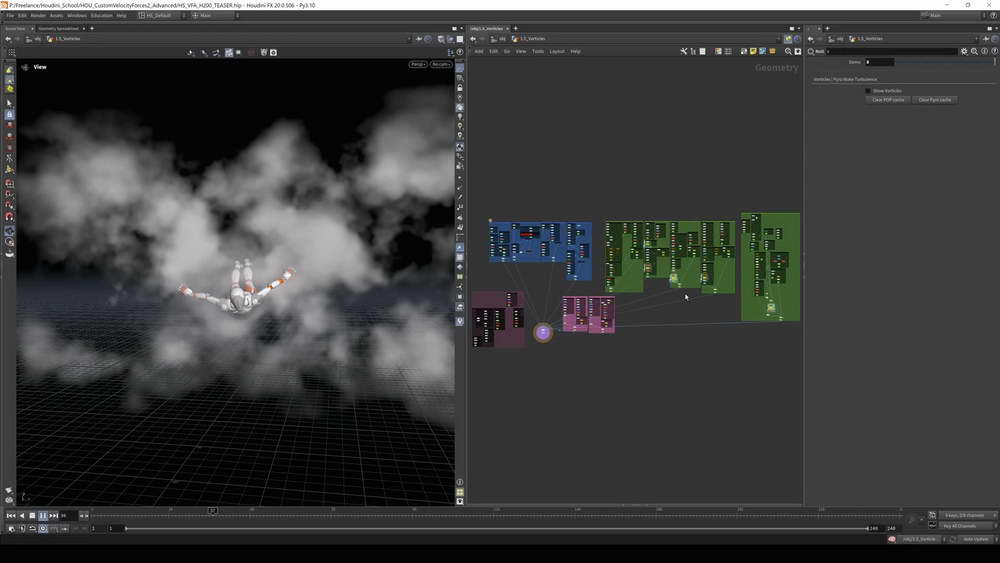The height and width of the screenshot is (563, 1000).
Task: Enable the Show Vorticles checkbox
Action: coord(868,91)
